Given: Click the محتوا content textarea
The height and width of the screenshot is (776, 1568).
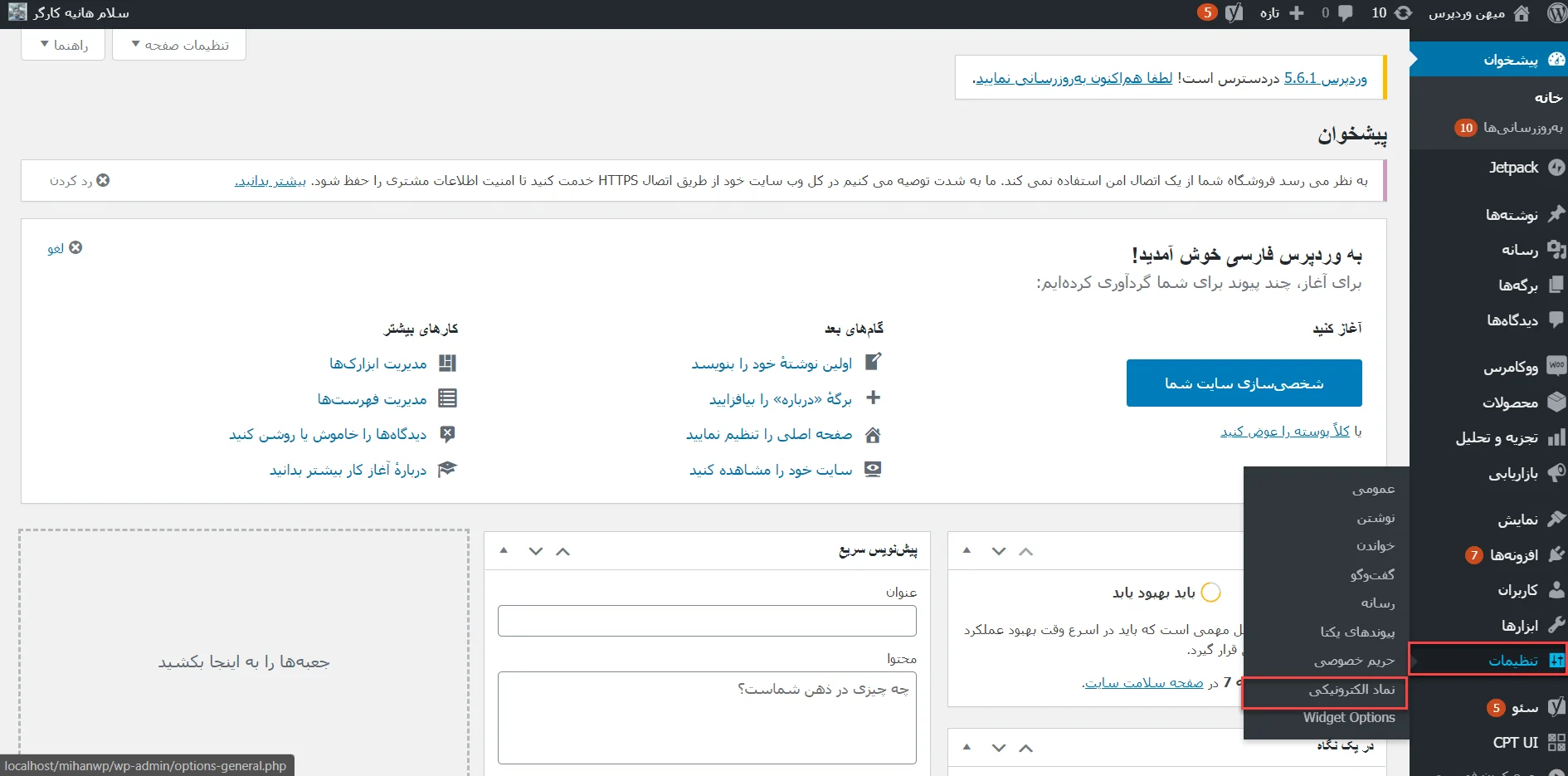Looking at the screenshot, I should pos(707,718).
